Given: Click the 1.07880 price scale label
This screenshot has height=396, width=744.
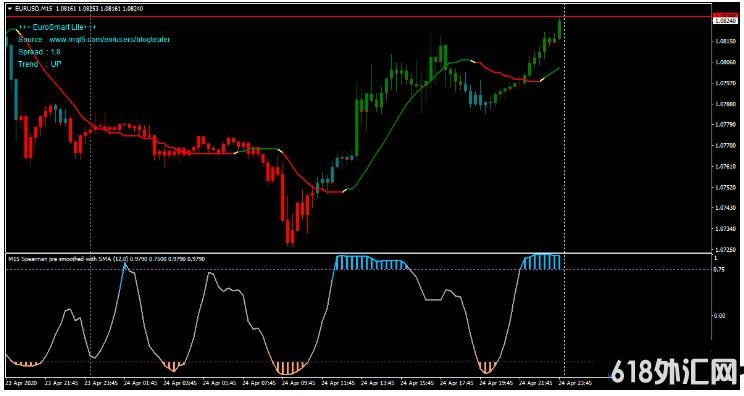Looking at the screenshot, I should [726, 104].
